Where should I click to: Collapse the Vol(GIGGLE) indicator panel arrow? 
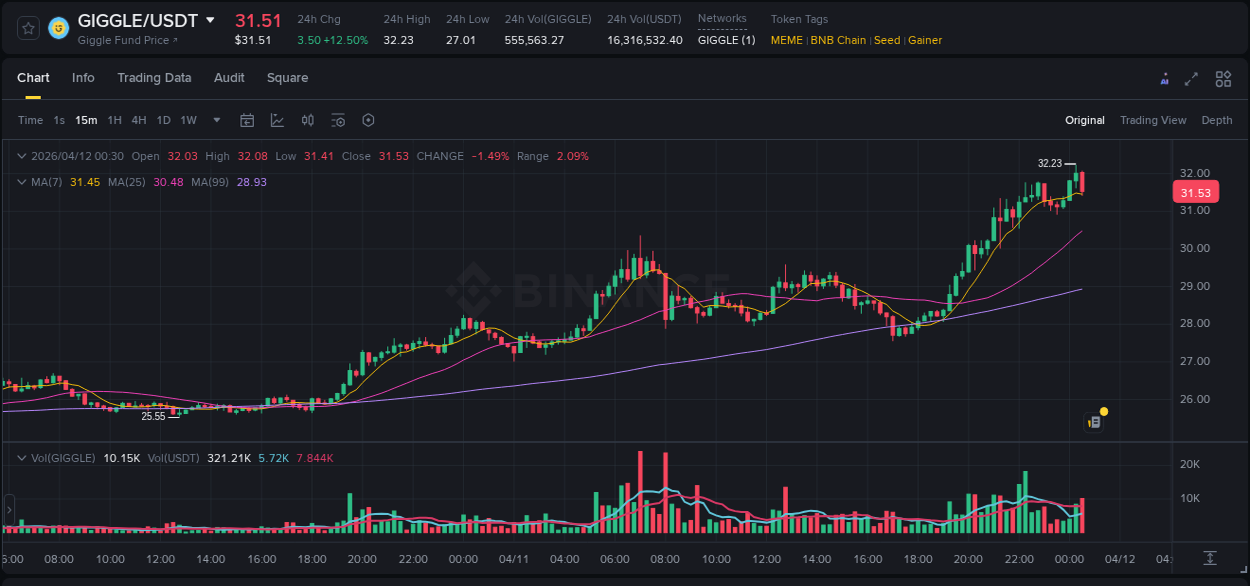(x=21, y=457)
